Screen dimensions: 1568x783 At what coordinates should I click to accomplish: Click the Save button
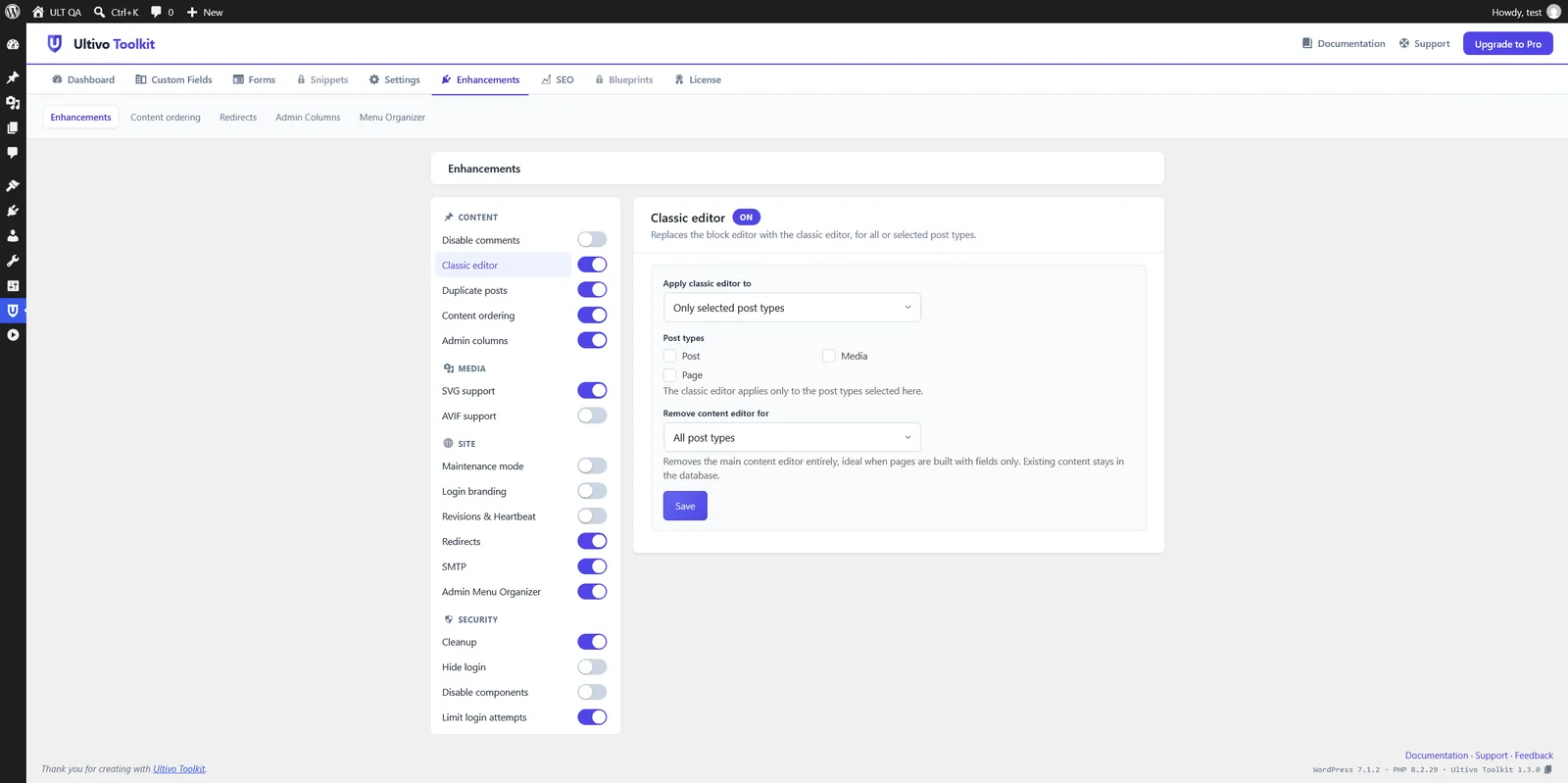685,506
